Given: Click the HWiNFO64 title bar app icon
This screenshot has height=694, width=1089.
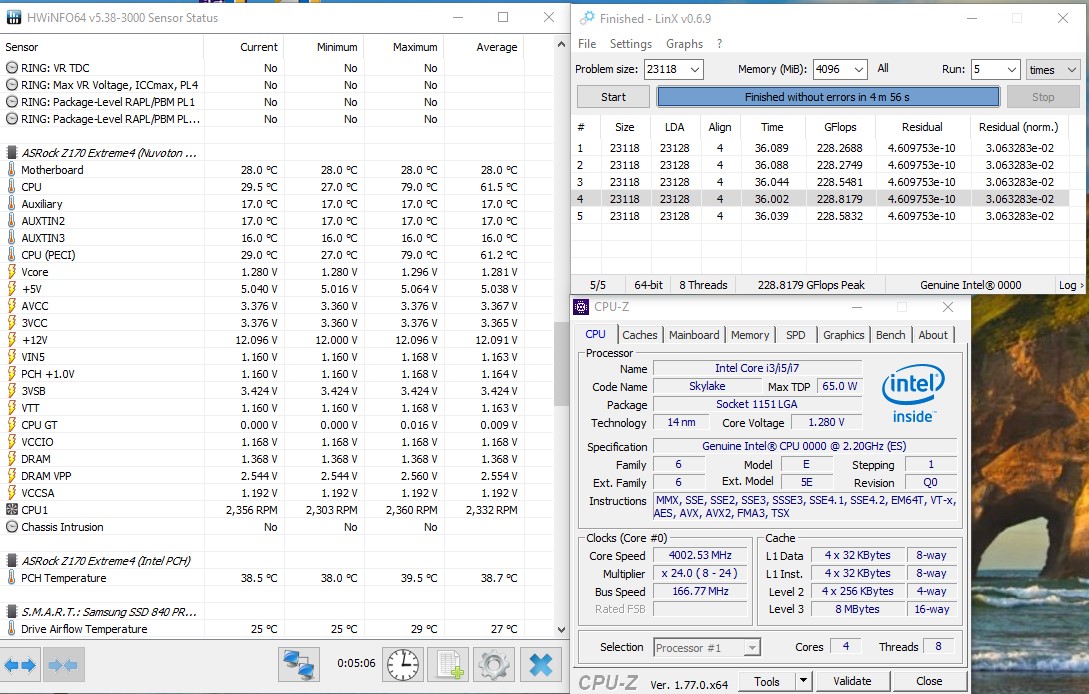Looking at the screenshot, I should tap(13, 18).
